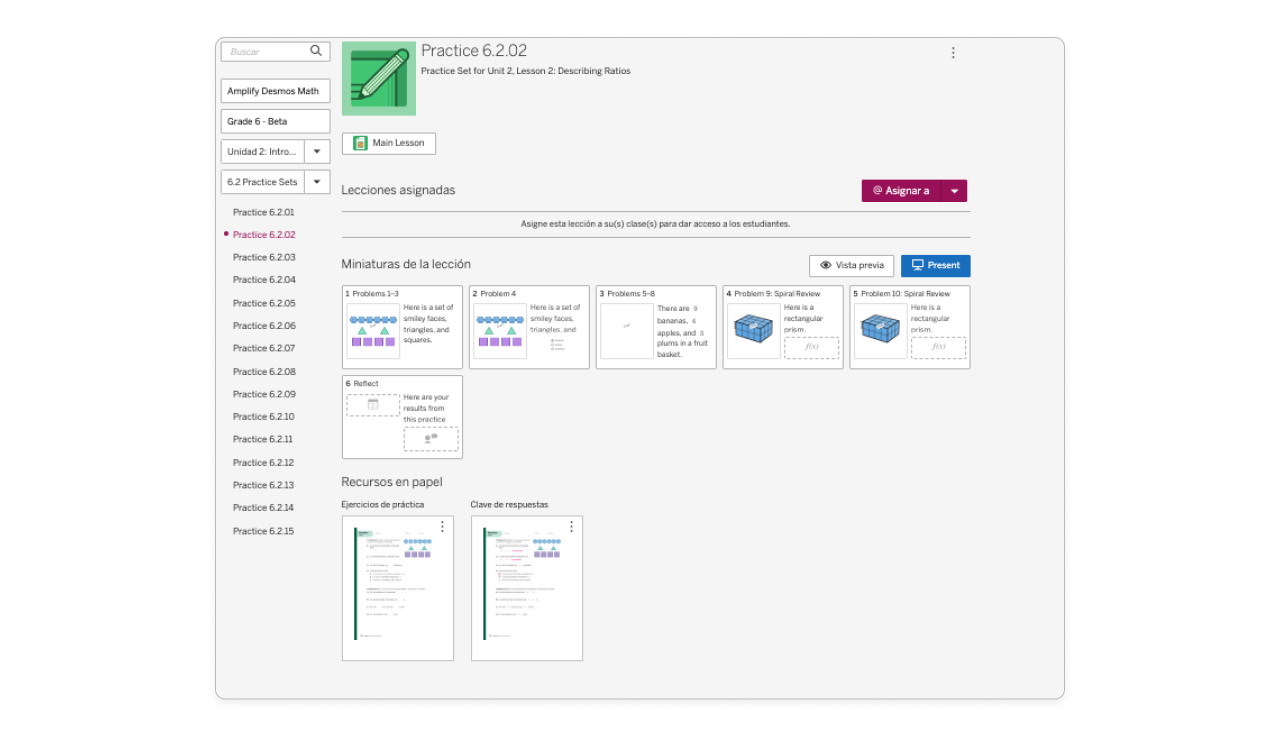Open the Reflect slide thumbnail
The height and width of the screenshot is (735, 1280).
tap(402, 416)
